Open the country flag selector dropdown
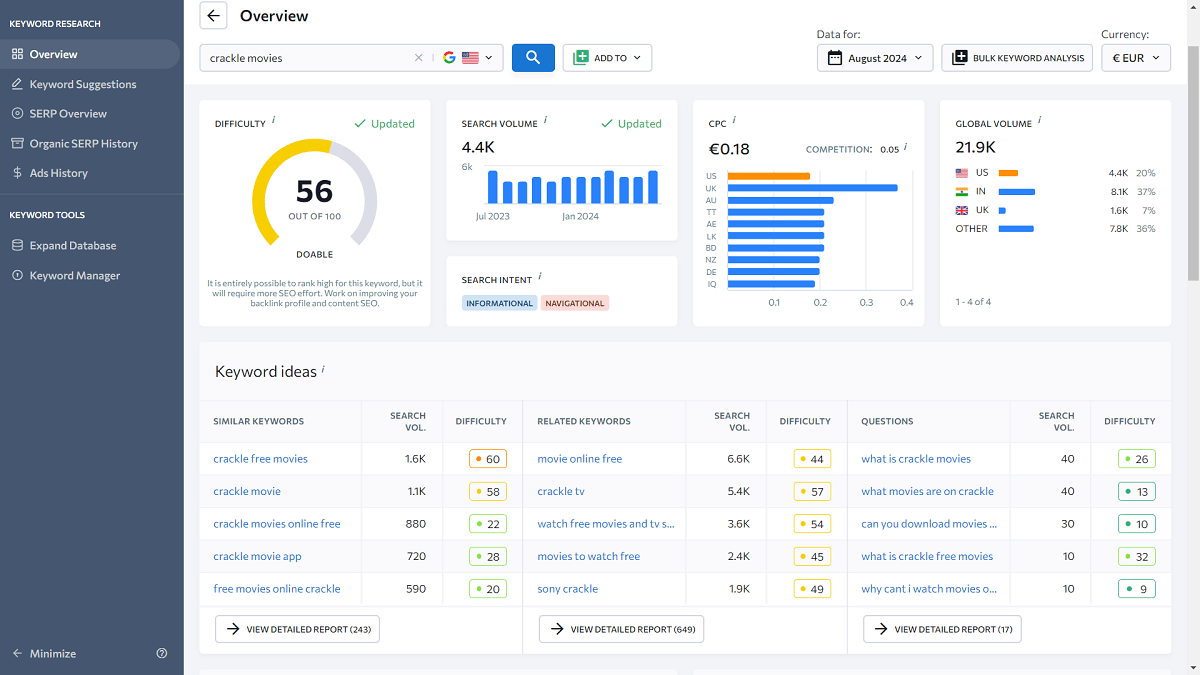This screenshot has width=1200, height=675. coord(469,58)
